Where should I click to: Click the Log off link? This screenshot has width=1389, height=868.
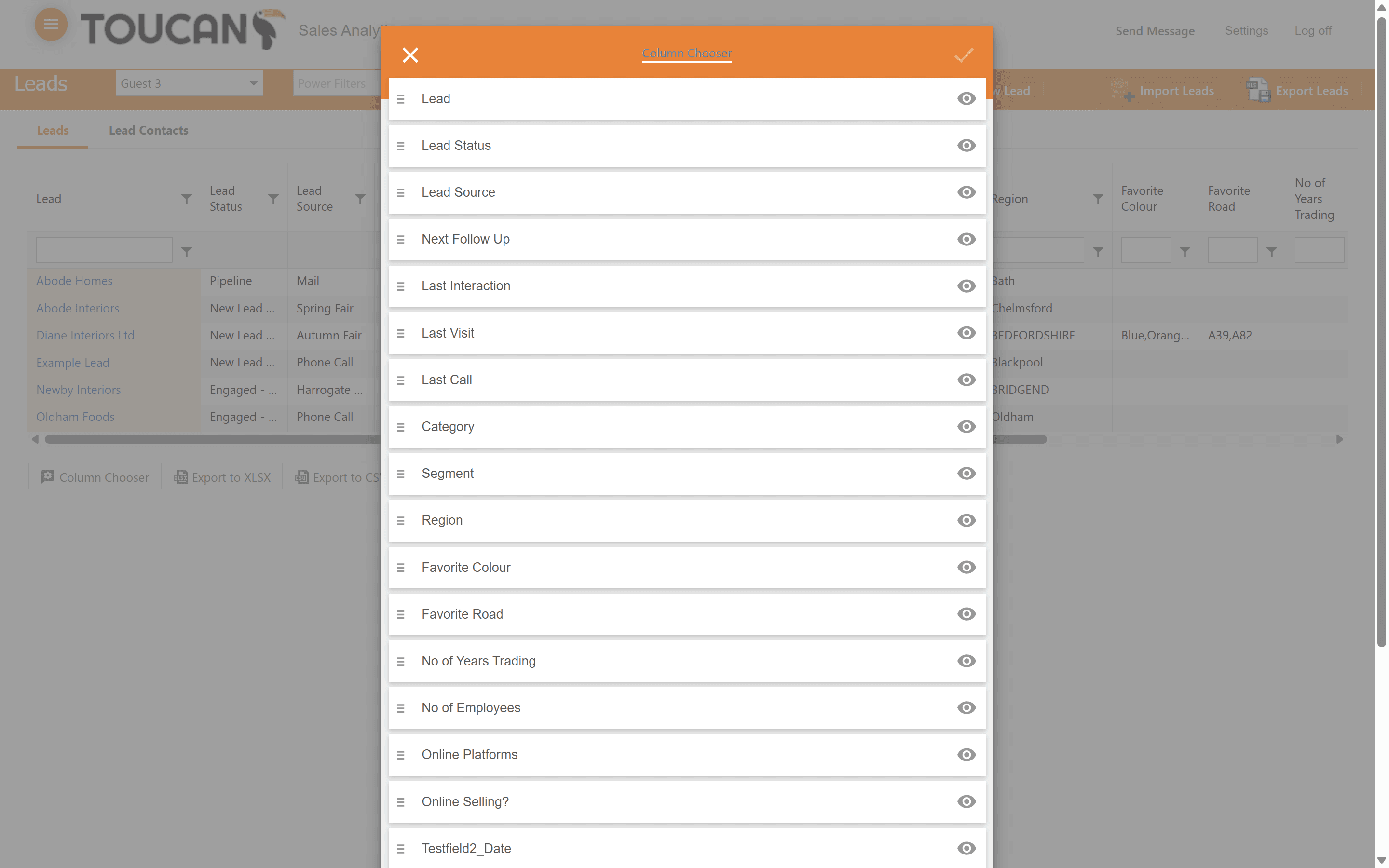[1312, 30]
